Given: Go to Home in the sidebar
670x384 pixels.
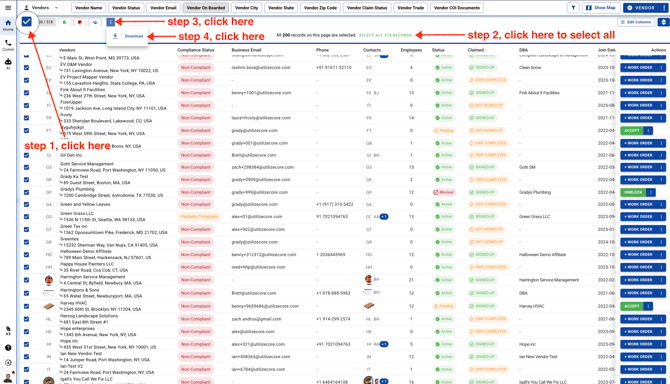Looking at the screenshot, I should click(x=8, y=25).
